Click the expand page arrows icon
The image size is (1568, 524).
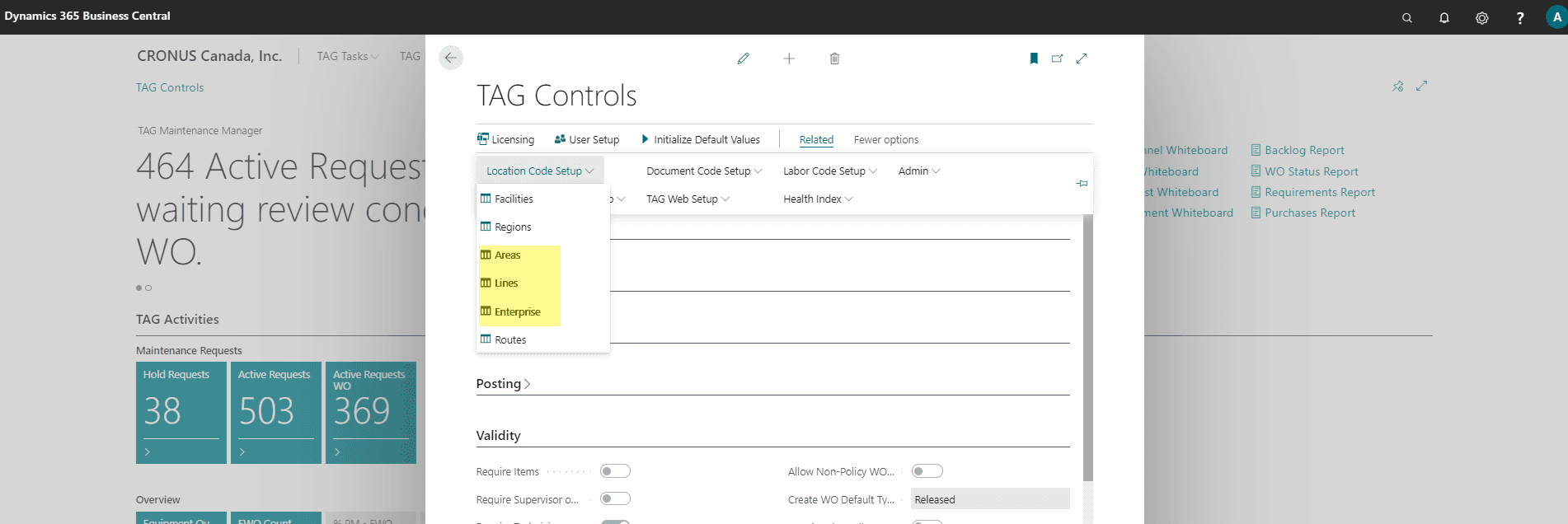(1082, 58)
